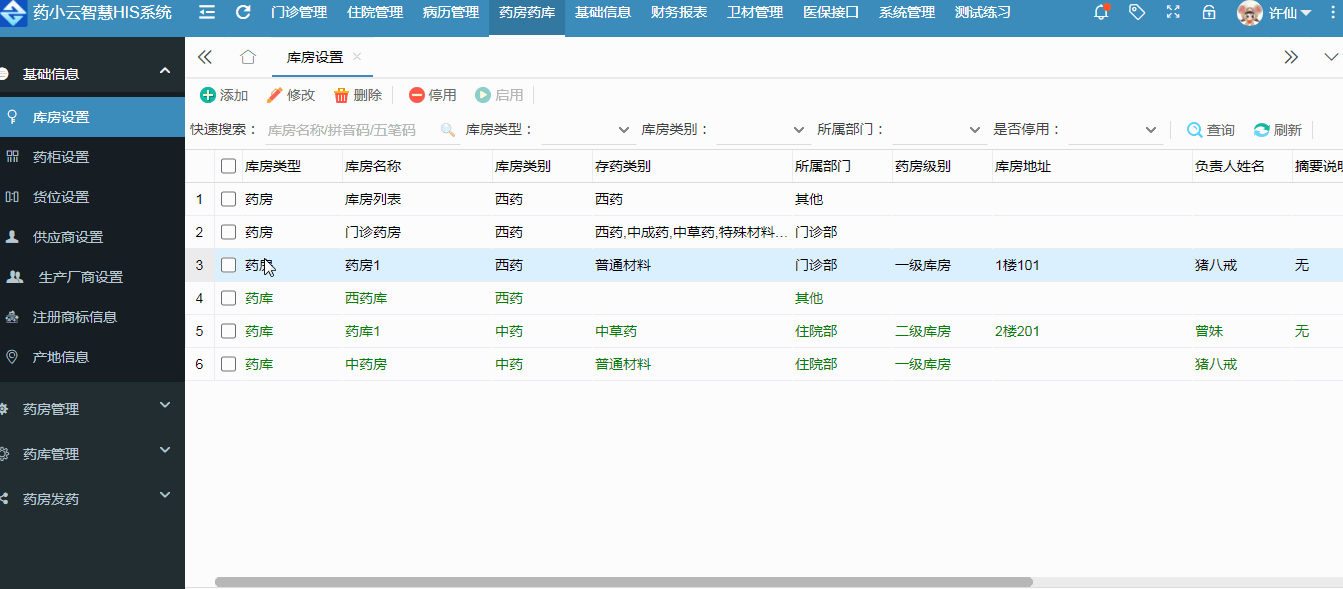Click the 二级库房 cell
The image size is (1343, 589).
coord(922,331)
